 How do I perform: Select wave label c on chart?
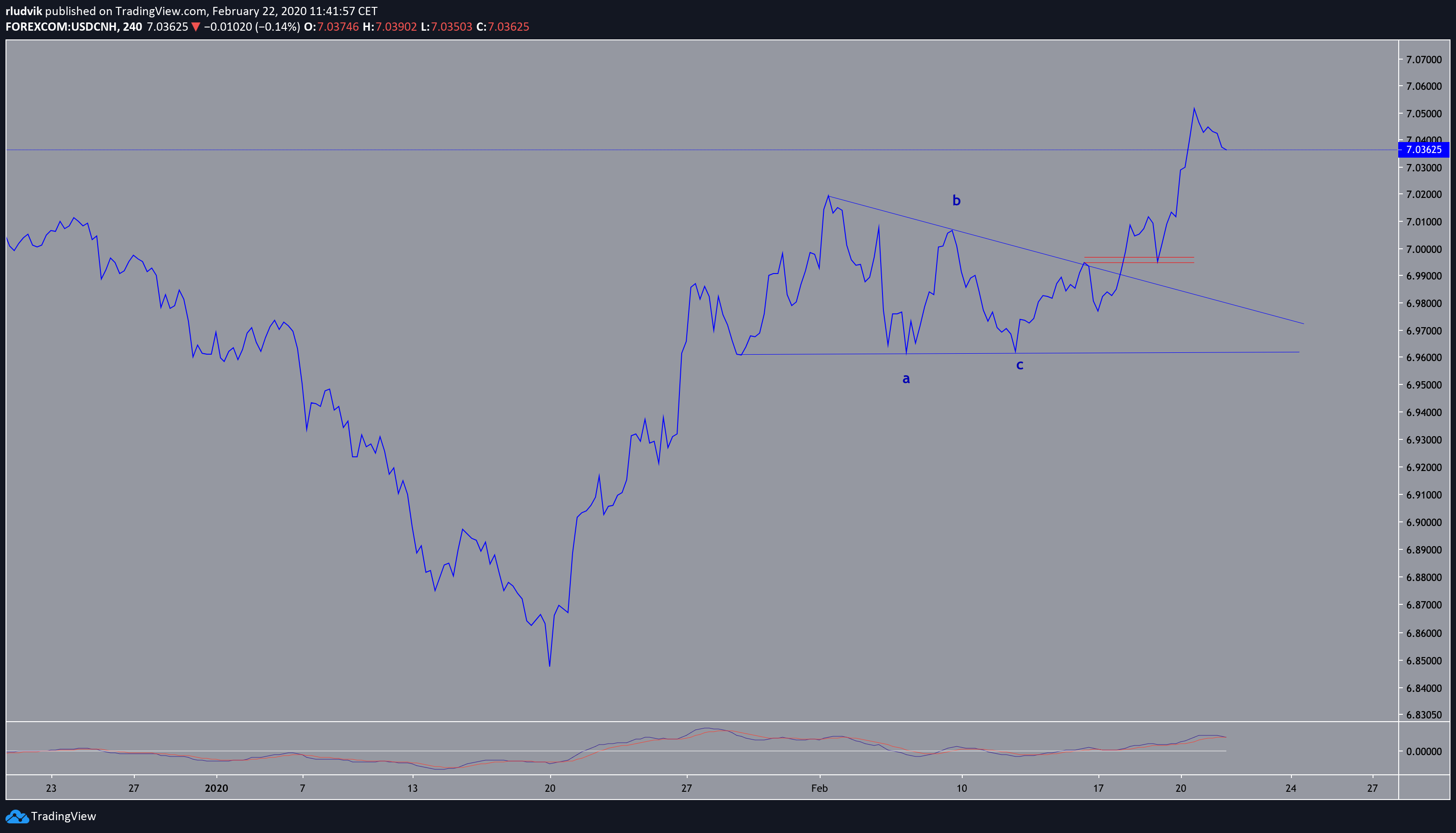tap(1019, 365)
